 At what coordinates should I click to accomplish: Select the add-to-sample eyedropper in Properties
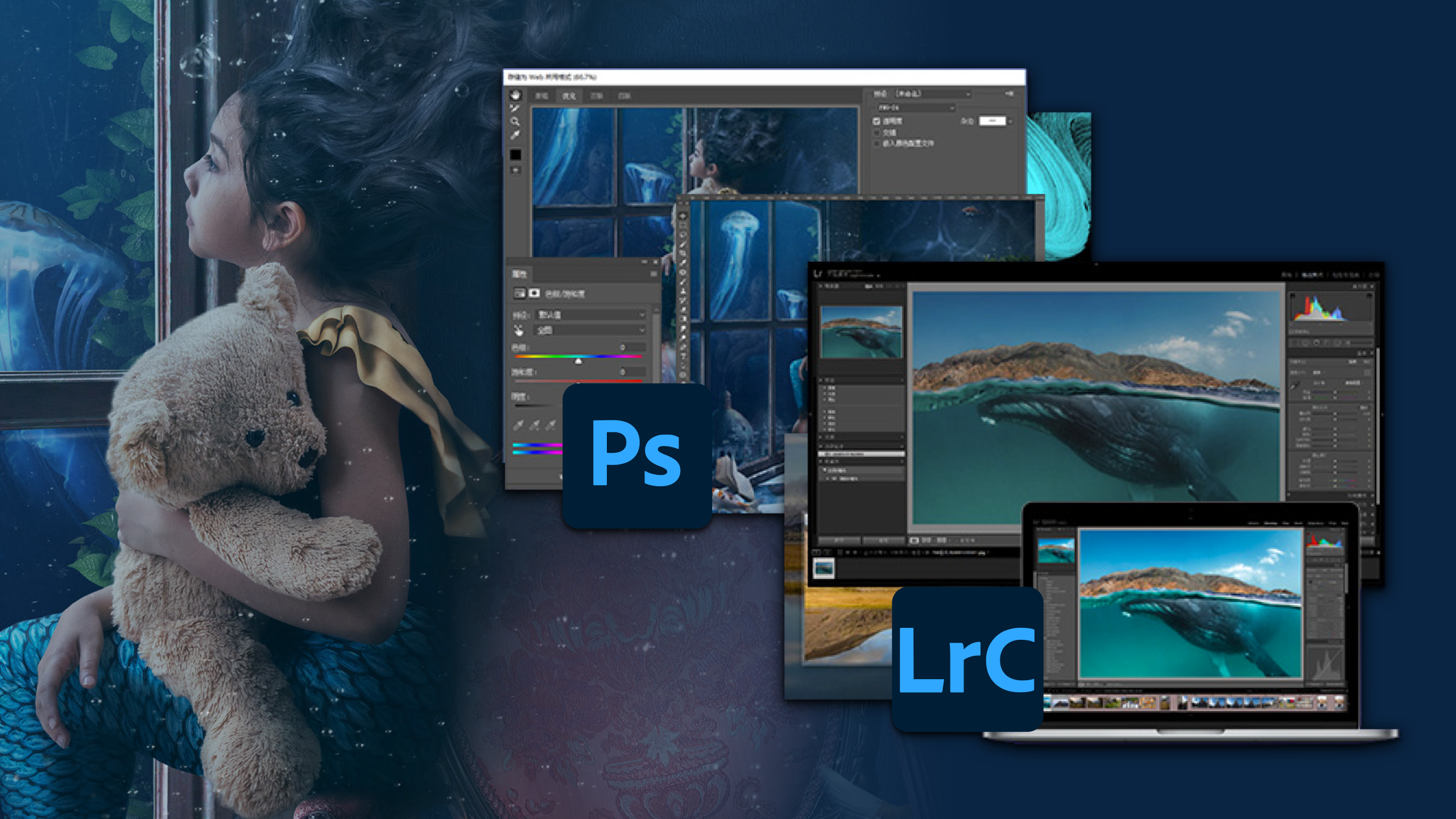pyautogui.click(x=535, y=424)
